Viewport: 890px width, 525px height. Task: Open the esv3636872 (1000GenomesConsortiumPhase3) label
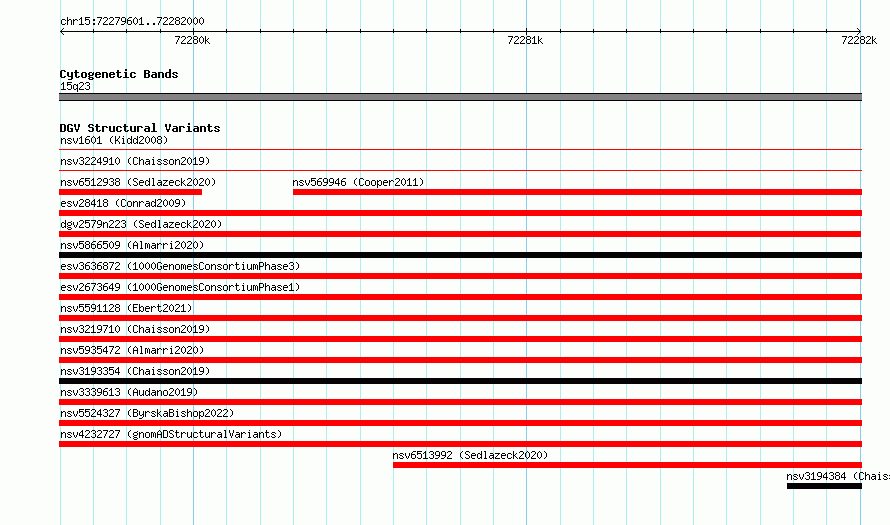pos(180,266)
